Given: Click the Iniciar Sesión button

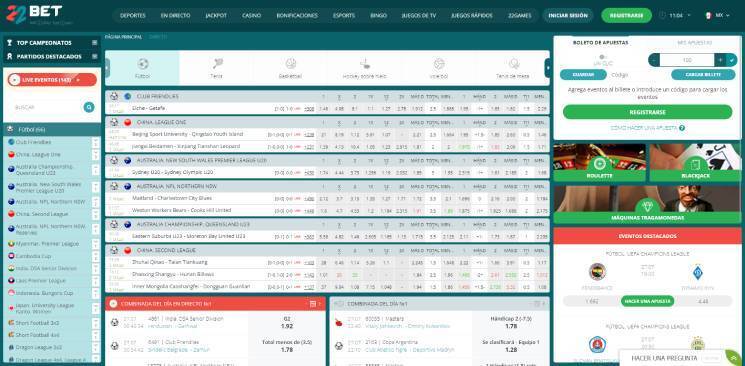Looking at the screenshot, I should point(568,15).
